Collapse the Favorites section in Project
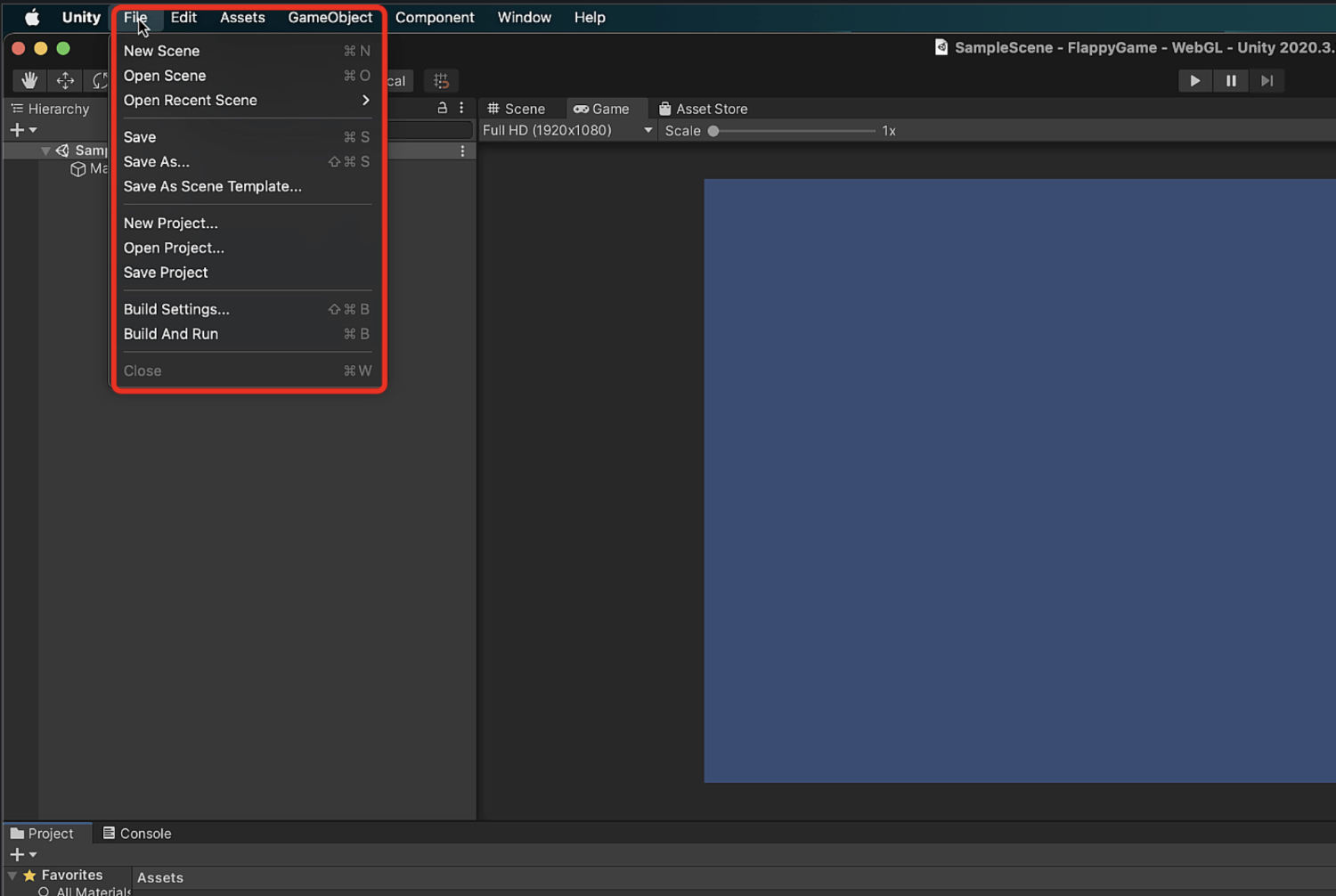The width and height of the screenshot is (1336, 896). pos(12,876)
